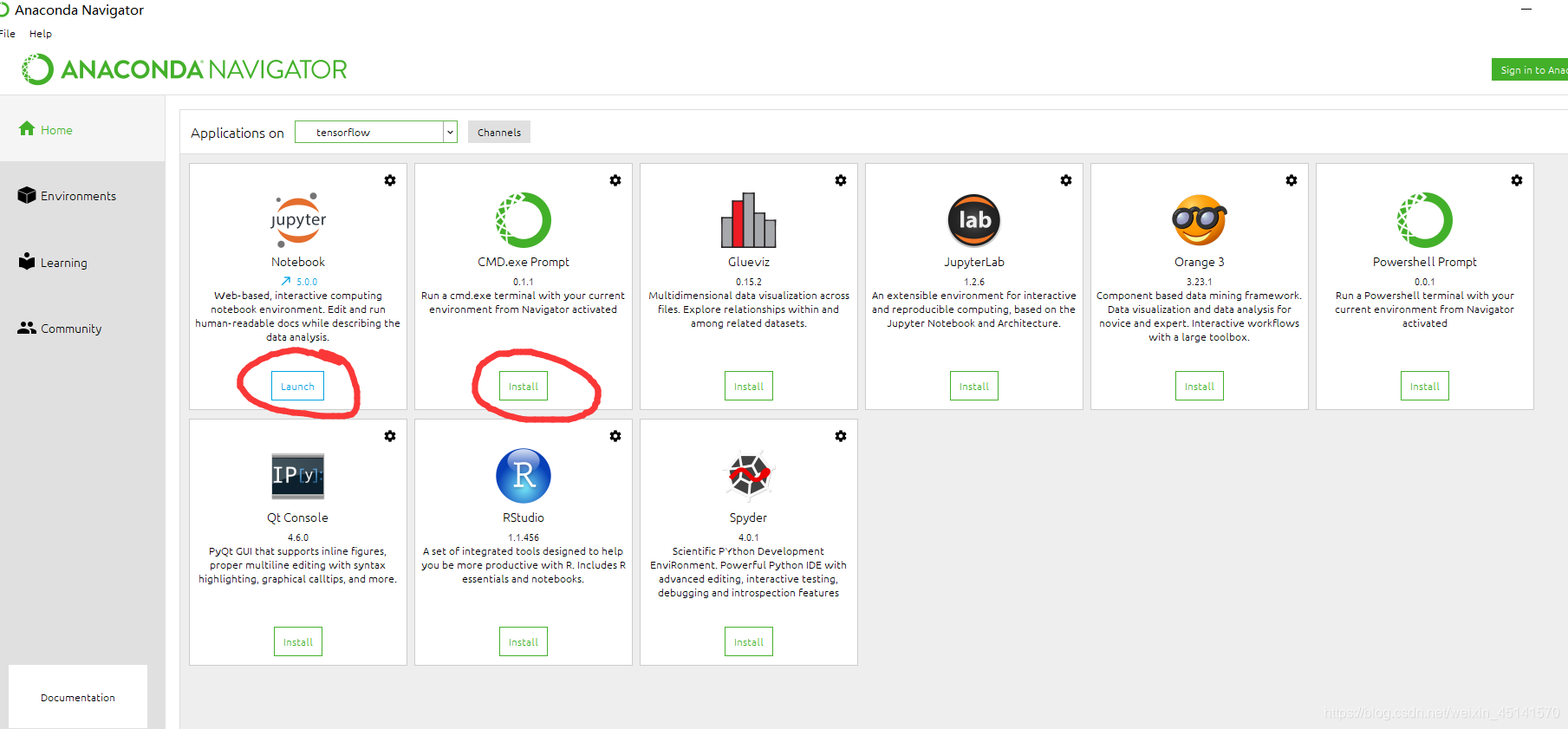Install CMD.exe Prompt
Viewport: 1568px width, 729px height.
click(524, 386)
